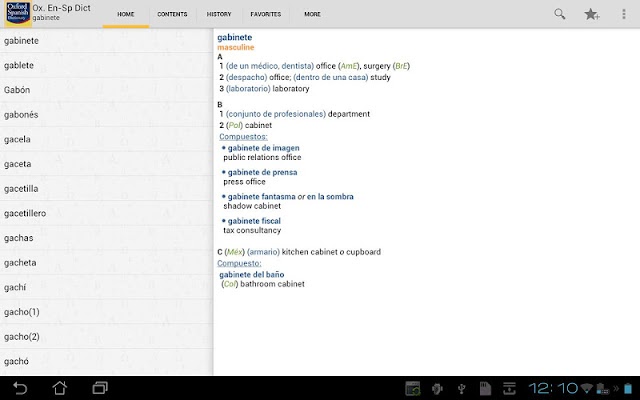Open the search magnifier icon
The image size is (640, 400).
click(x=560, y=14)
